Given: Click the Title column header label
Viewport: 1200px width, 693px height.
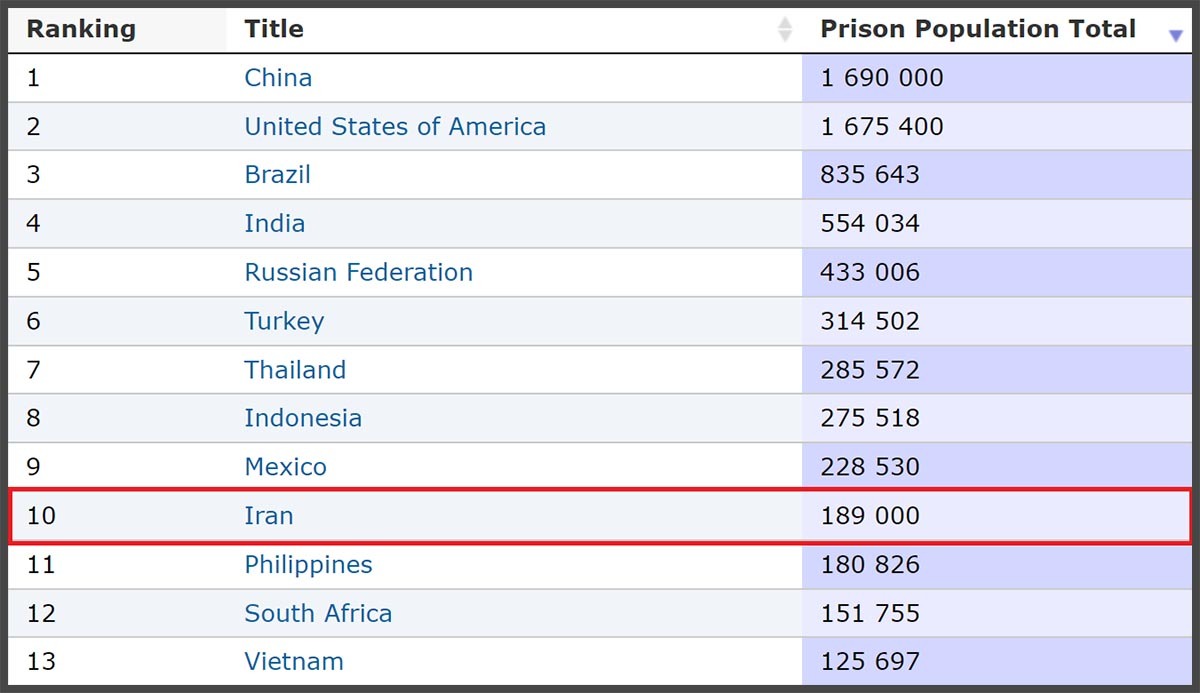Looking at the screenshot, I should tap(274, 29).
